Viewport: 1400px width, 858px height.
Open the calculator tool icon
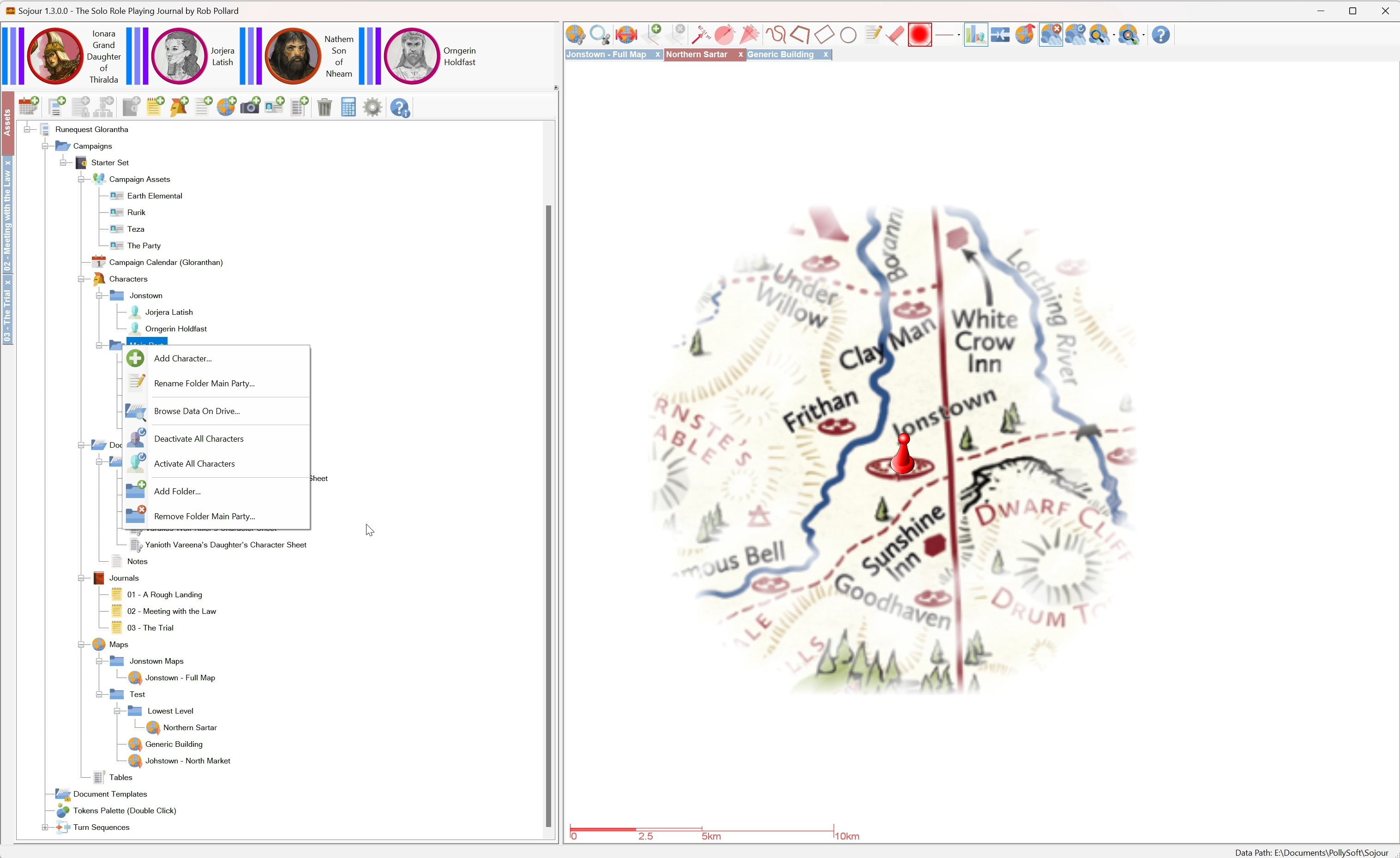click(348, 107)
